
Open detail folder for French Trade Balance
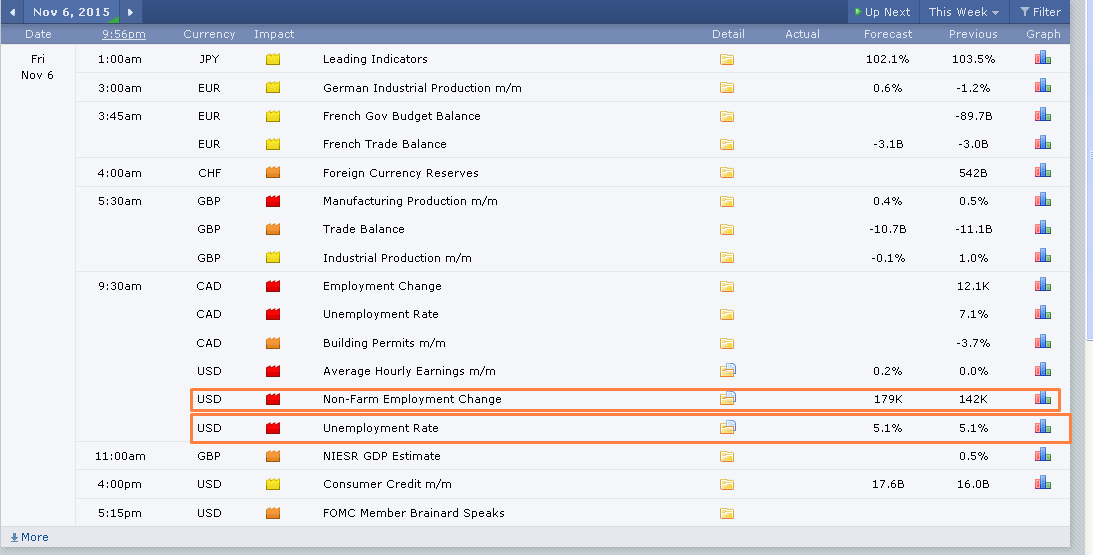[727, 145]
